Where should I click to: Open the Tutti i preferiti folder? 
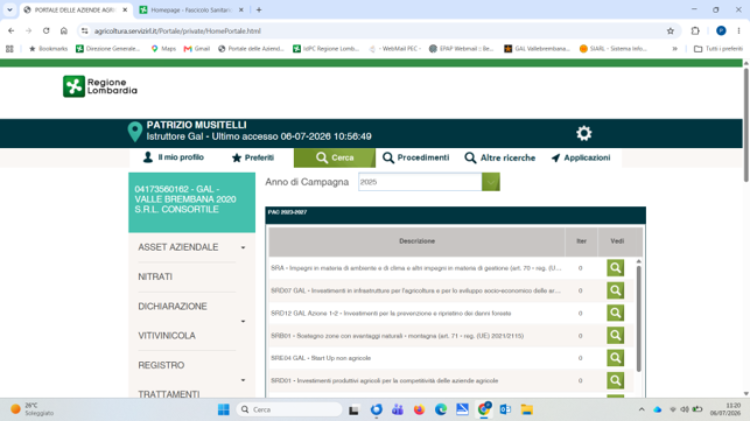(718, 49)
